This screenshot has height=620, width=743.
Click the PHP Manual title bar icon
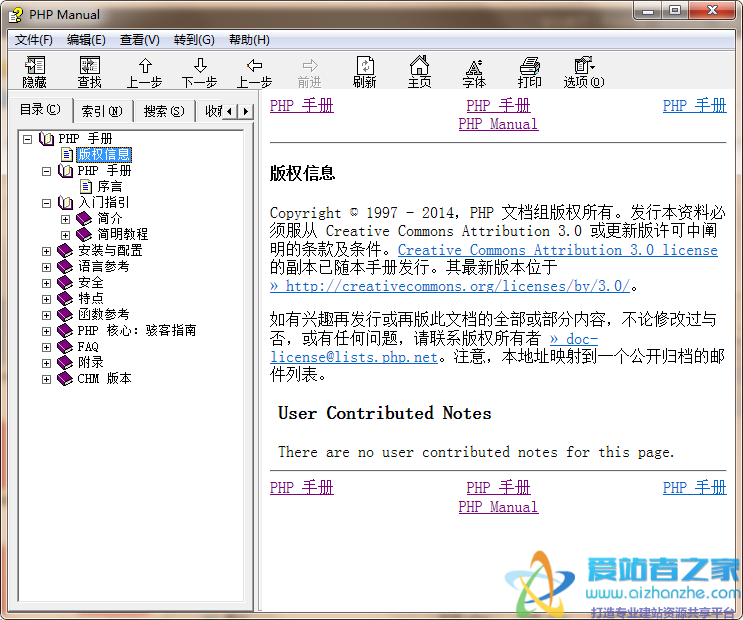pos(15,15)
